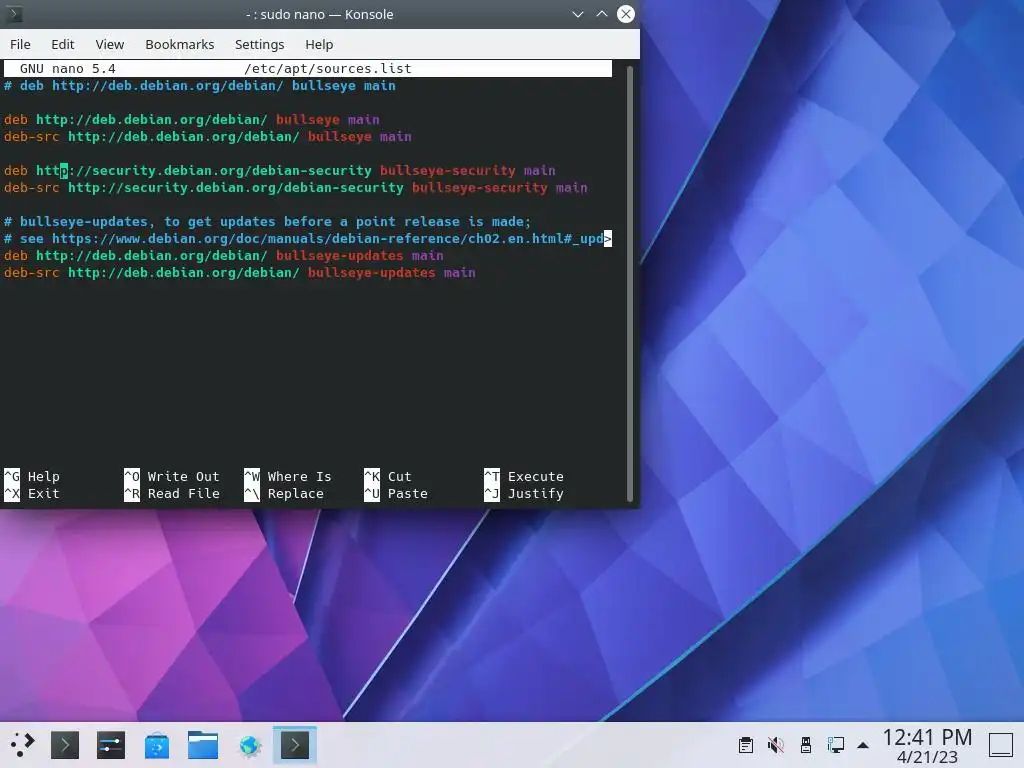The width and height of the screenshot is (1024, 768).
Task: Click the ^X Exit shortcut label
Action: tap(32, 493)
